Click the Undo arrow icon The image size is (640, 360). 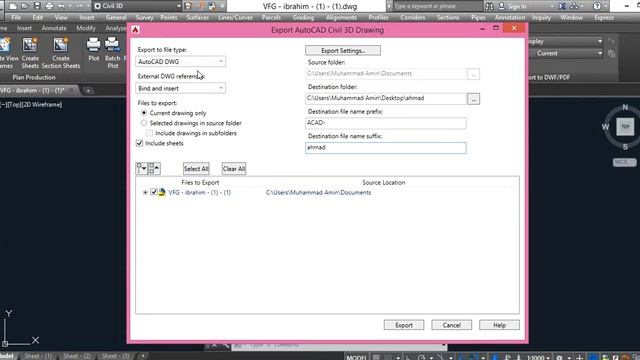(x=61, y=6)
